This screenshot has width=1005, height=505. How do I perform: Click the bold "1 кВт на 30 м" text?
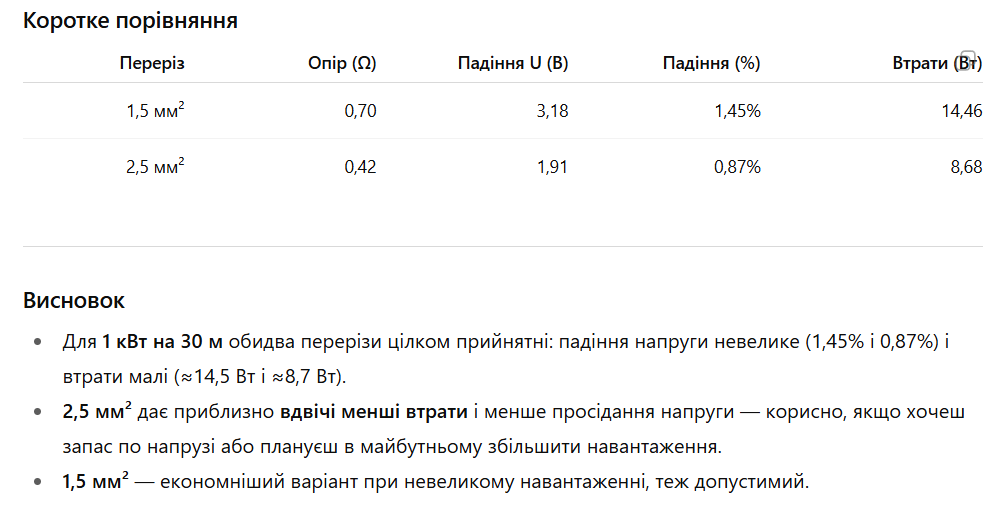162,342
